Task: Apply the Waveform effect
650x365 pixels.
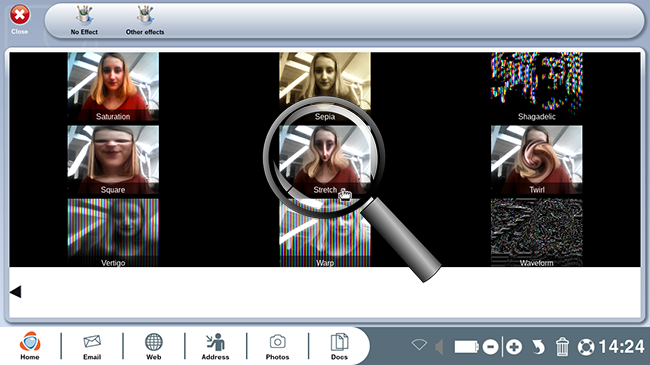Action: tap(536, 233)
